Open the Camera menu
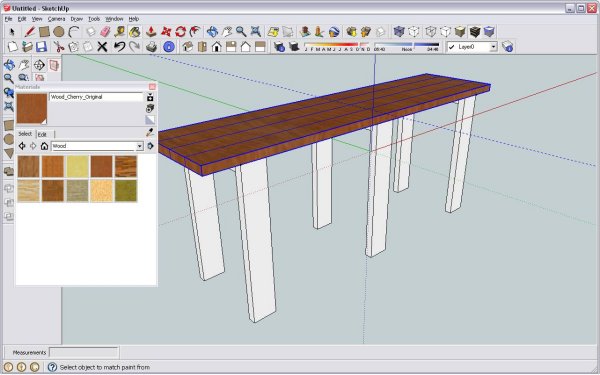Screen dimensions: 600x375 click(x=56, y=19)
